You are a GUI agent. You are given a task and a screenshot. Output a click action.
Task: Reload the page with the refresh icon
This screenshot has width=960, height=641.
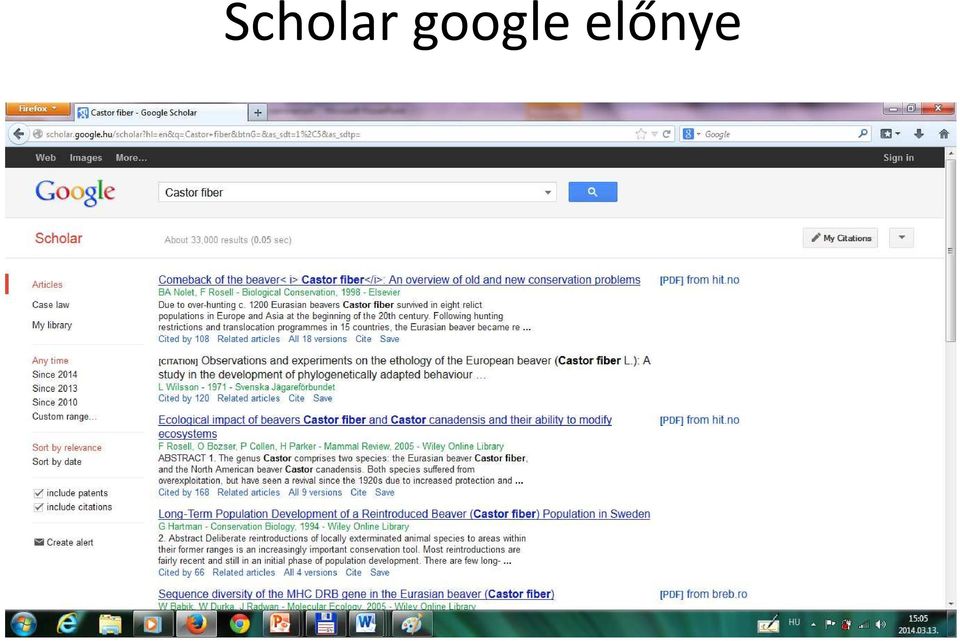click(666, 133)
